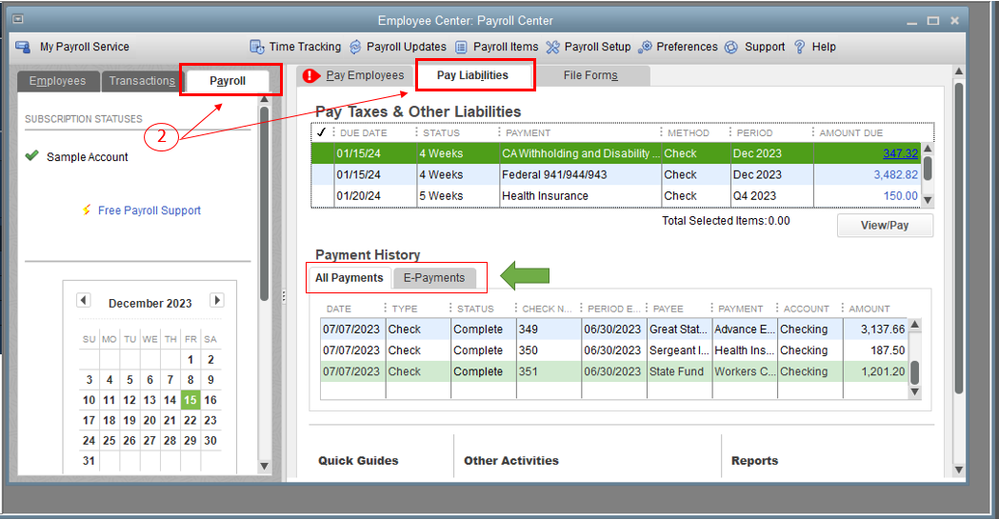The height and width of the screenshot is (520, 999).
Task: Sort payment history by Payee column
Action: (668, 308)
